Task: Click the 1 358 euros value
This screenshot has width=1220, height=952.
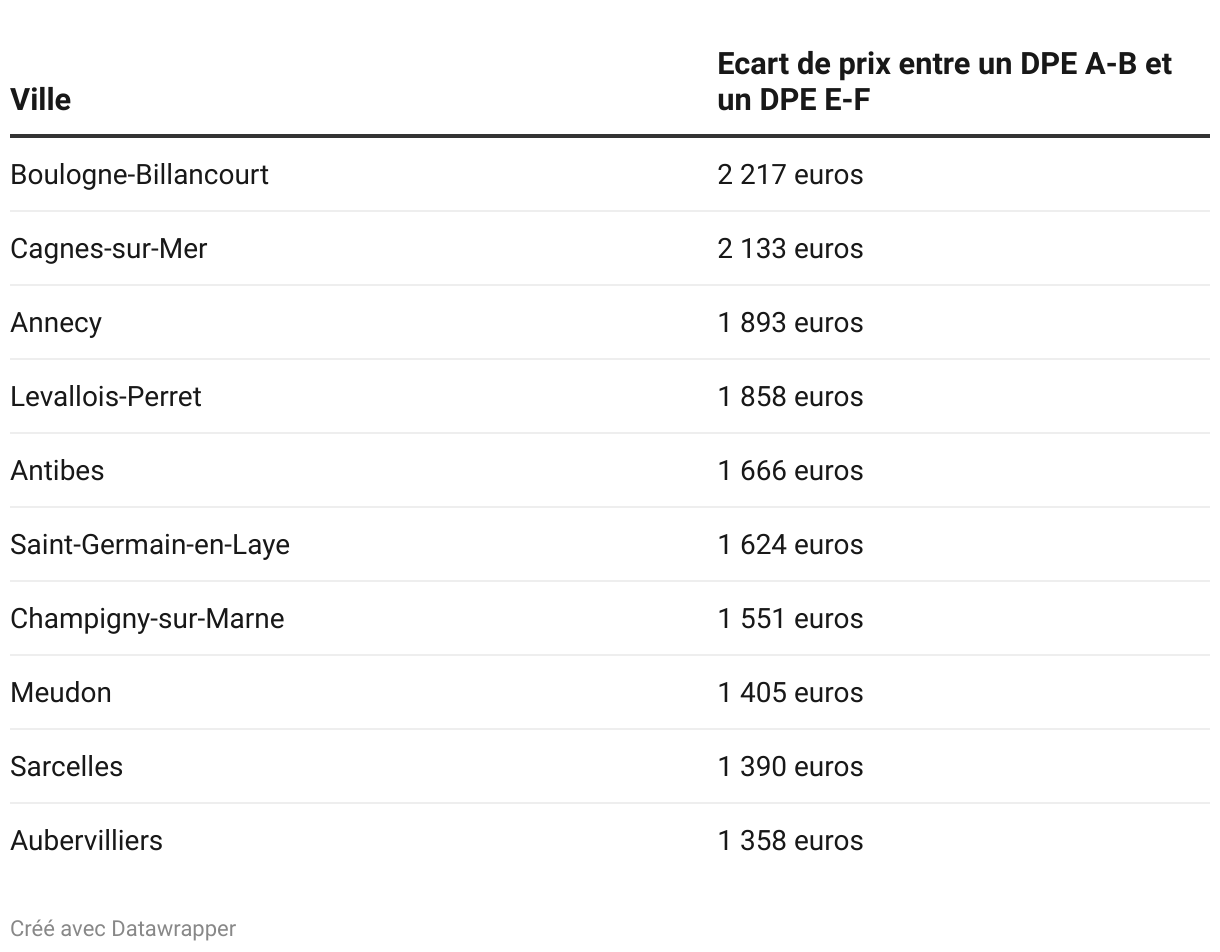Action: pyautogui.click(x=790, y=841)
